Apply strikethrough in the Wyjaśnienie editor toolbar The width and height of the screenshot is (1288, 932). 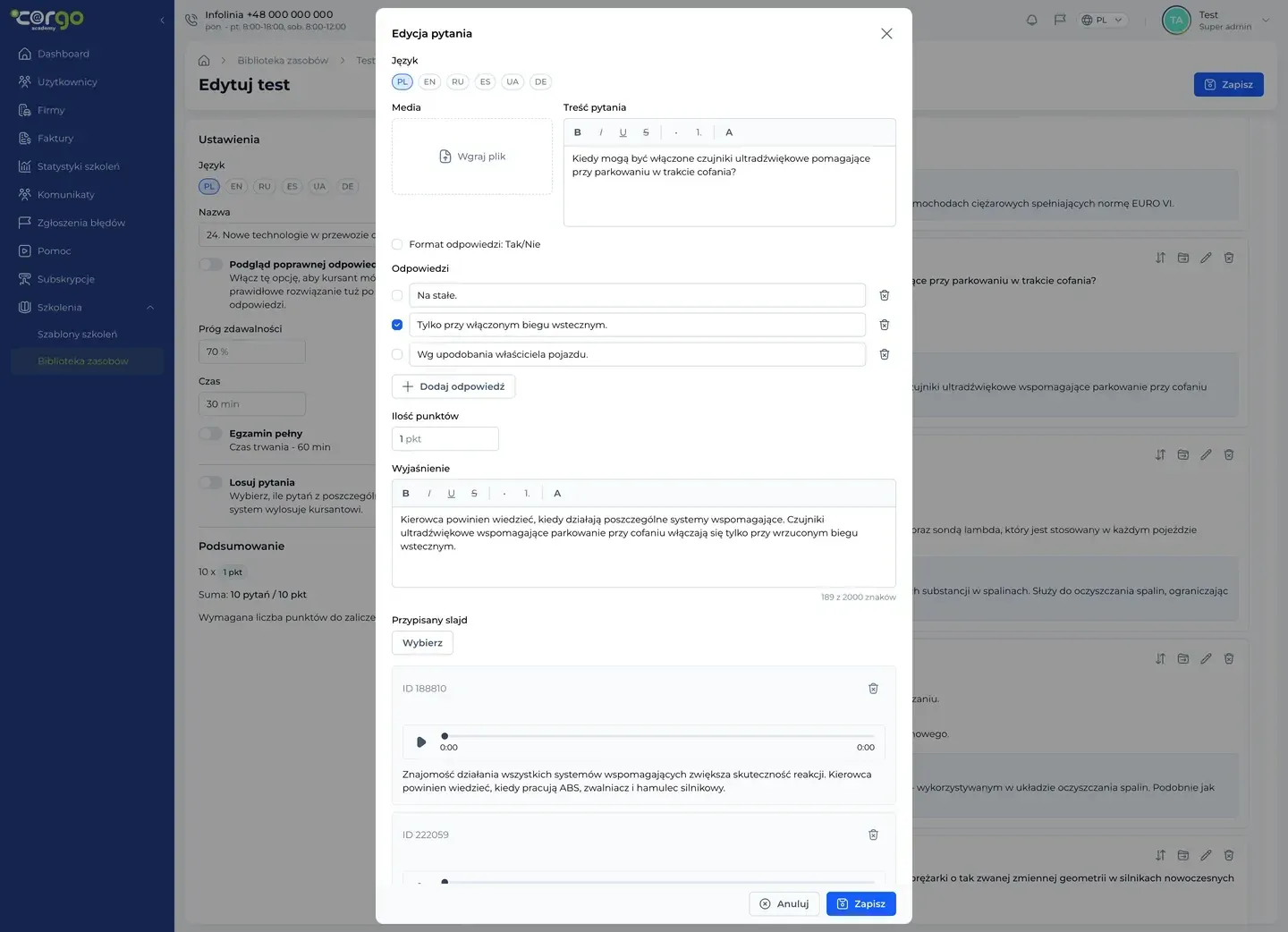point(474,494)
